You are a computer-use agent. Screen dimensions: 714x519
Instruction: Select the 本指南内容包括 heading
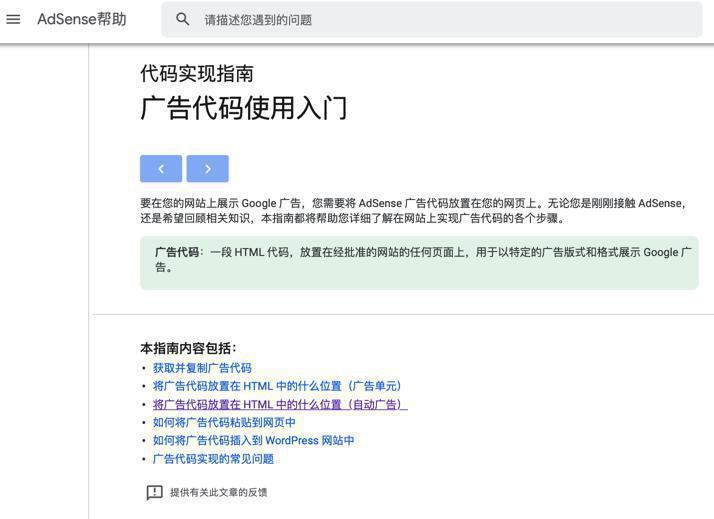pyautogui.click(x=189, y=348)
